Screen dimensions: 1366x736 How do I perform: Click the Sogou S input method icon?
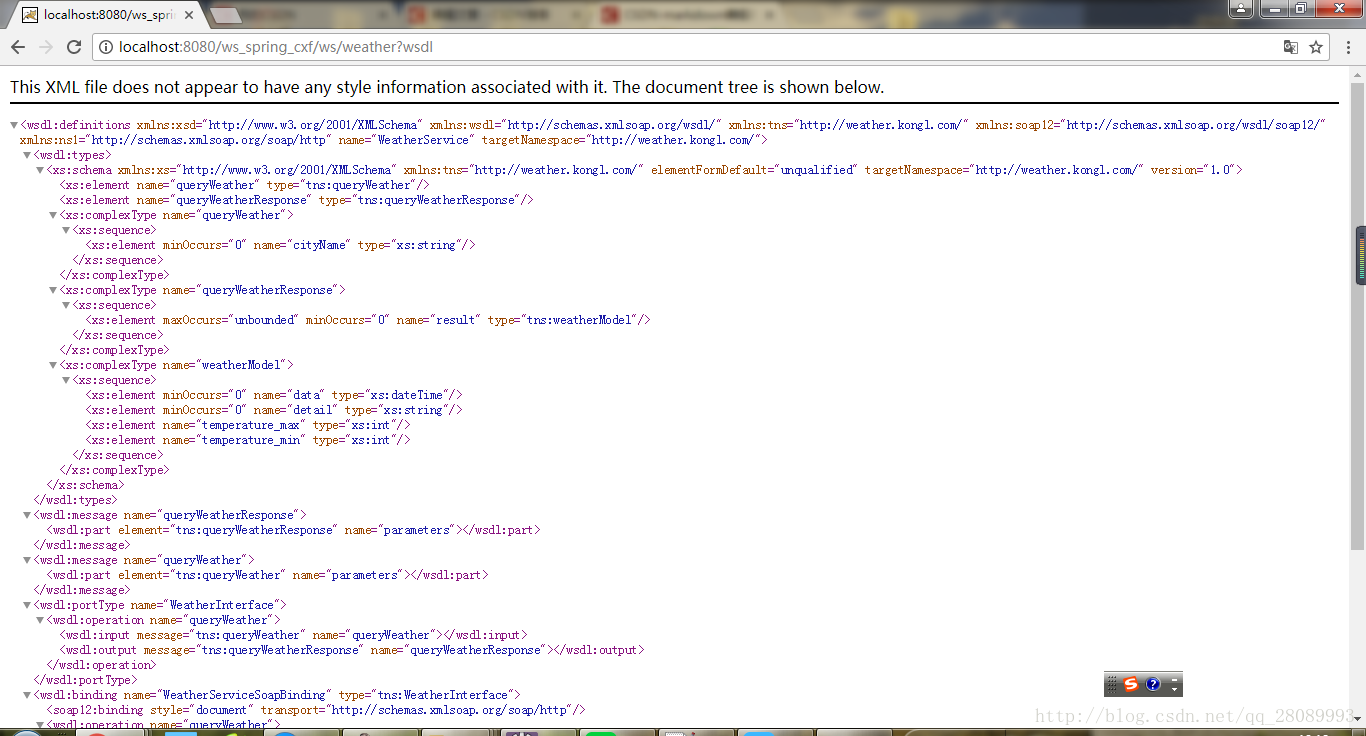click(x=1131, y=684)
